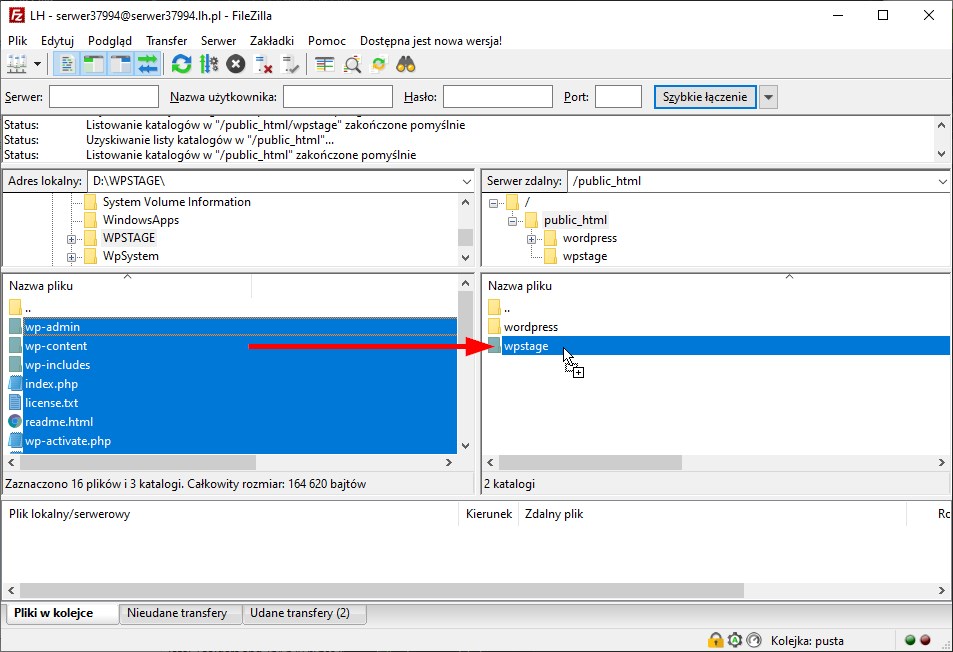Screen dimensions: 953x652
Task: Open the Site Manager icon
Action: [17, 64]
